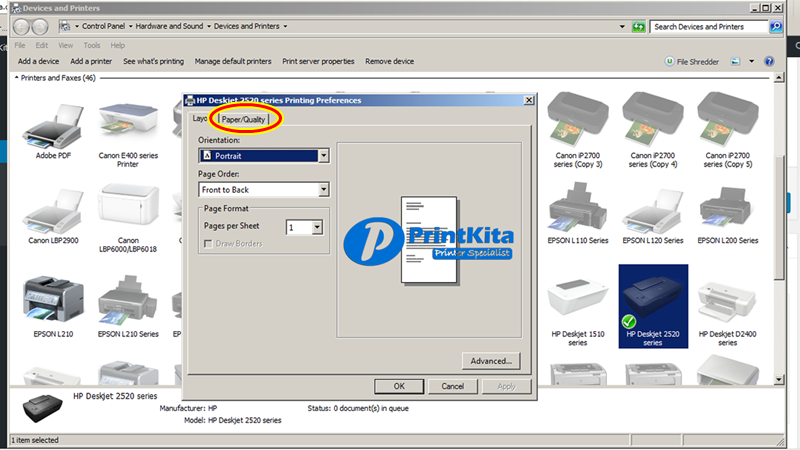Open the Help question mark icon
800x450 pixels.
769,61
